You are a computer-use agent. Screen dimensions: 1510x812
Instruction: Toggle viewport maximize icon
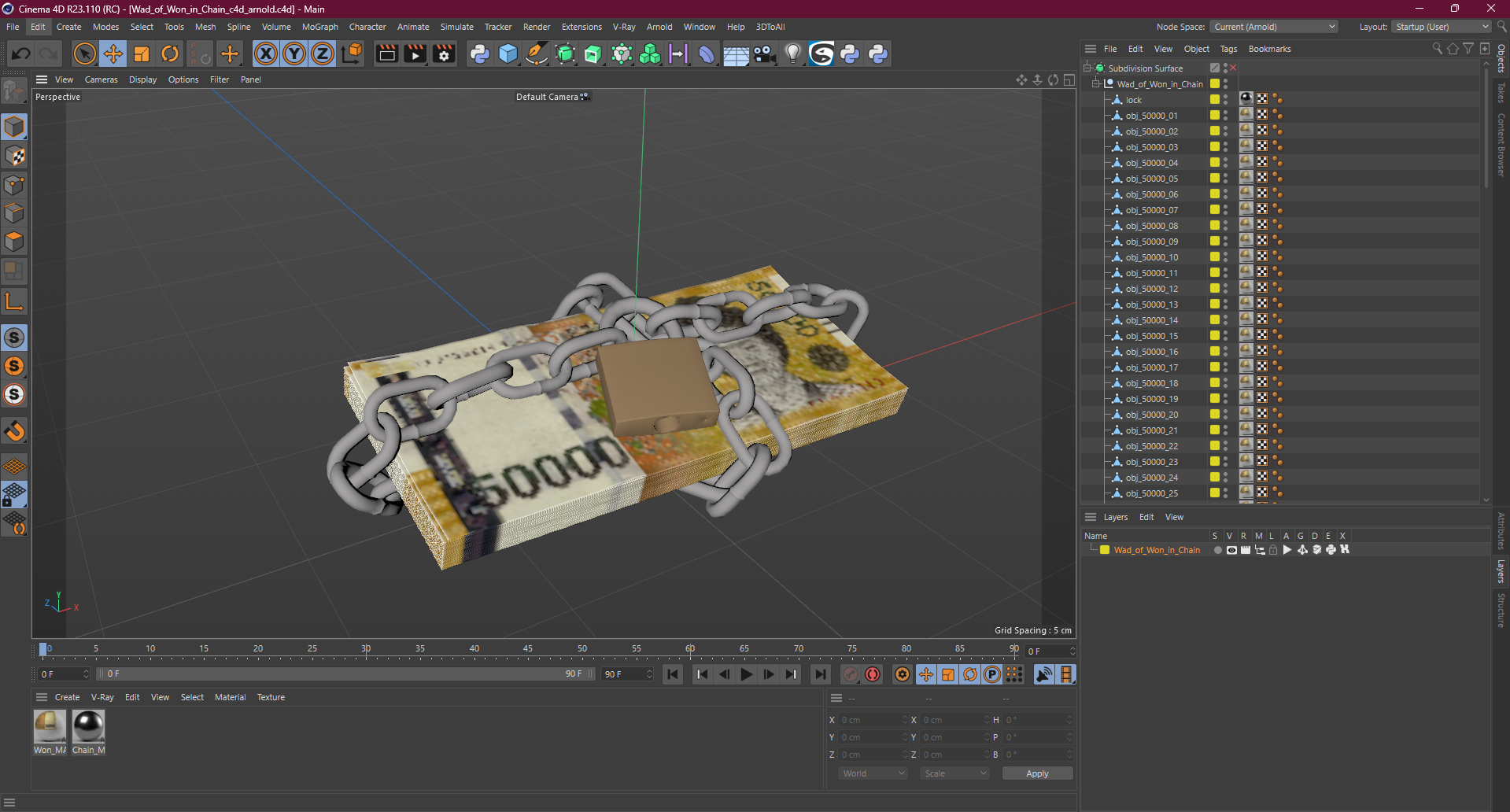[x=1069, y=79]
